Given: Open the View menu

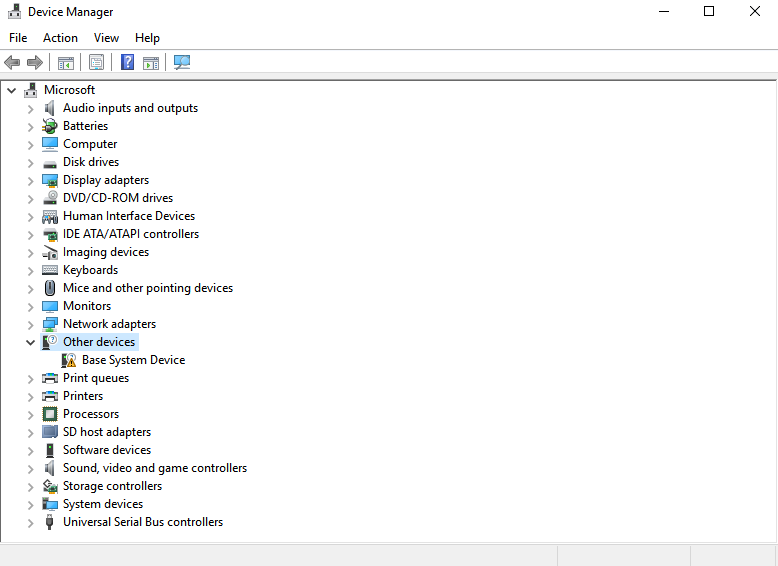Looking at the screenshot, I should (x=106, y=38).
